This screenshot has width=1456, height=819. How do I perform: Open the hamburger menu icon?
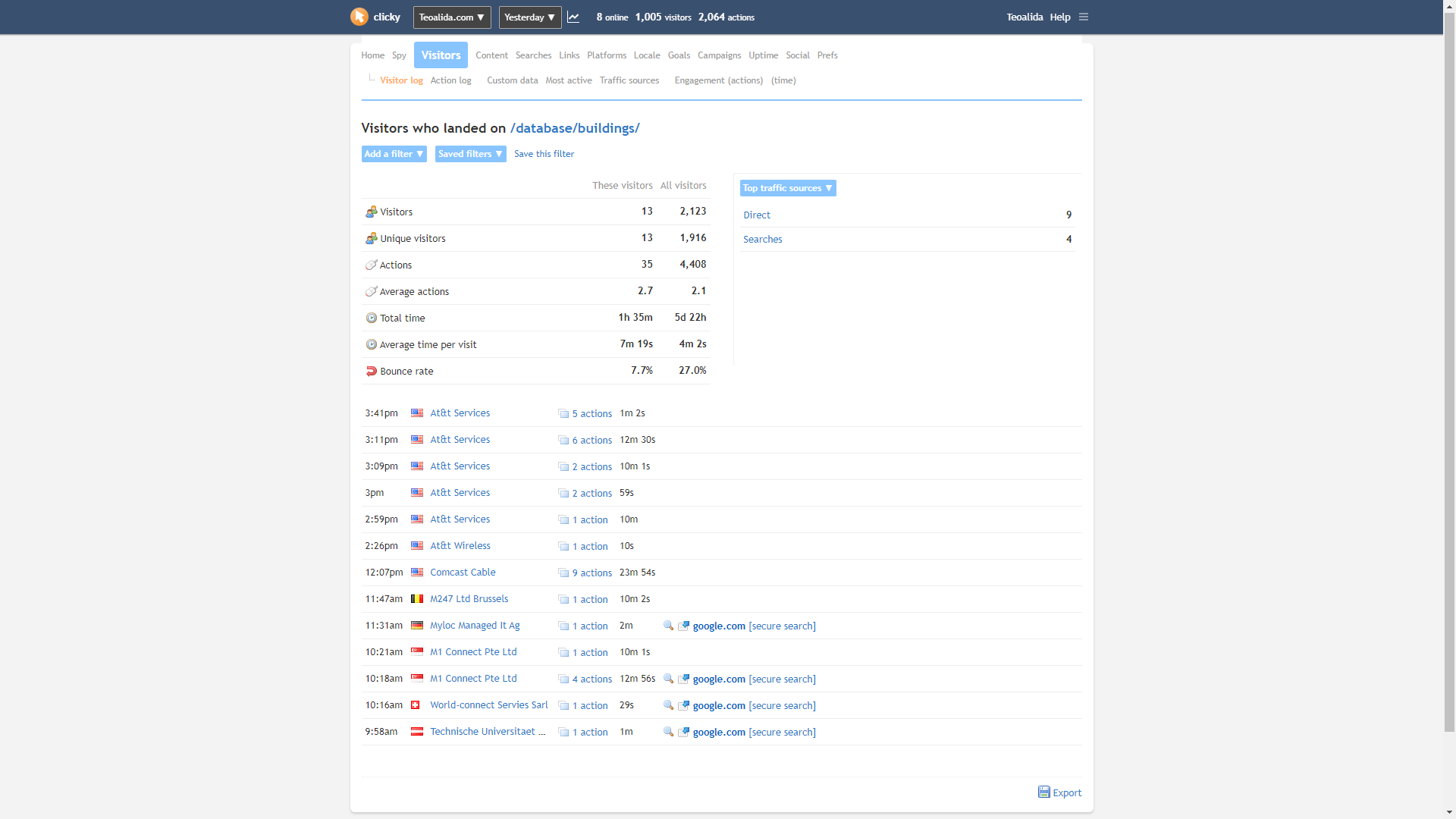tap(1084, 17)
